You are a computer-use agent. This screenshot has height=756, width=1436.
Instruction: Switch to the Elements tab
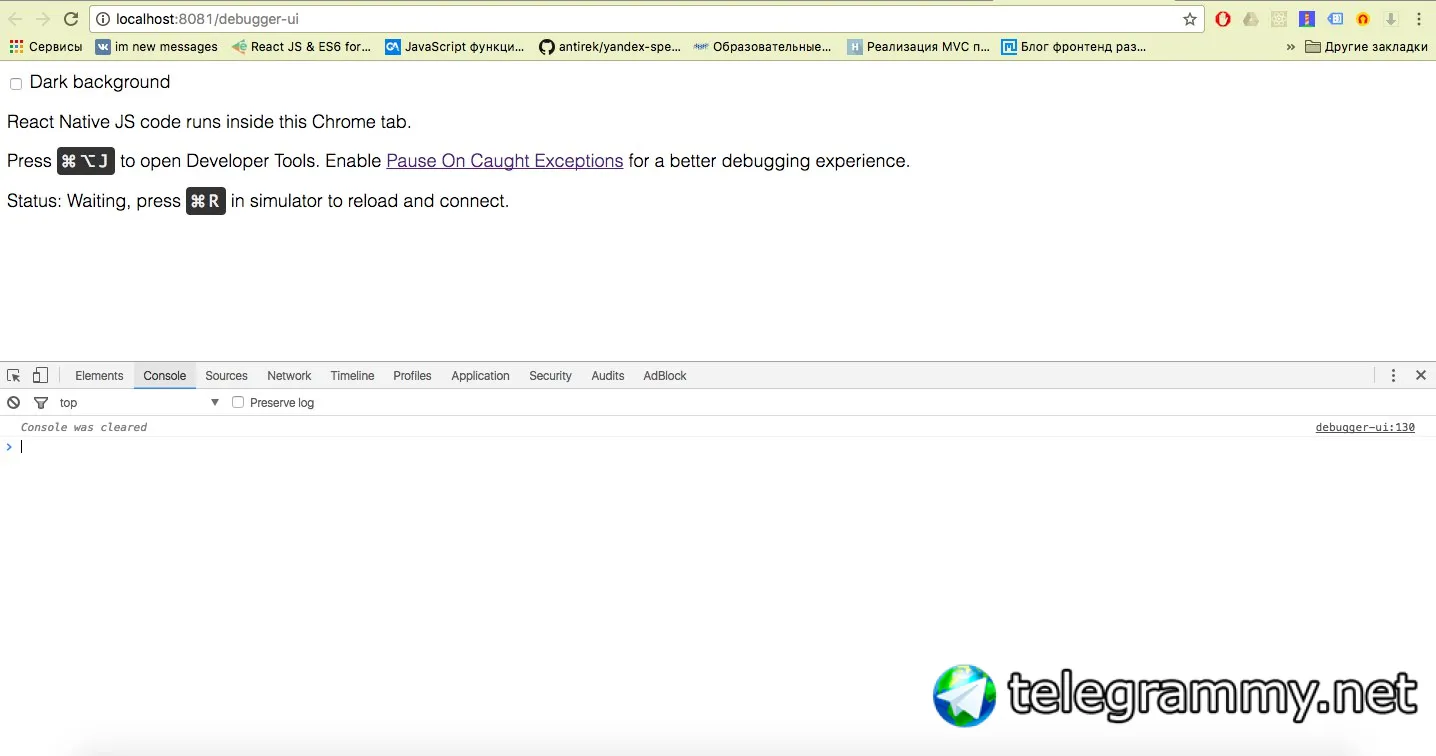pos(99,376)
